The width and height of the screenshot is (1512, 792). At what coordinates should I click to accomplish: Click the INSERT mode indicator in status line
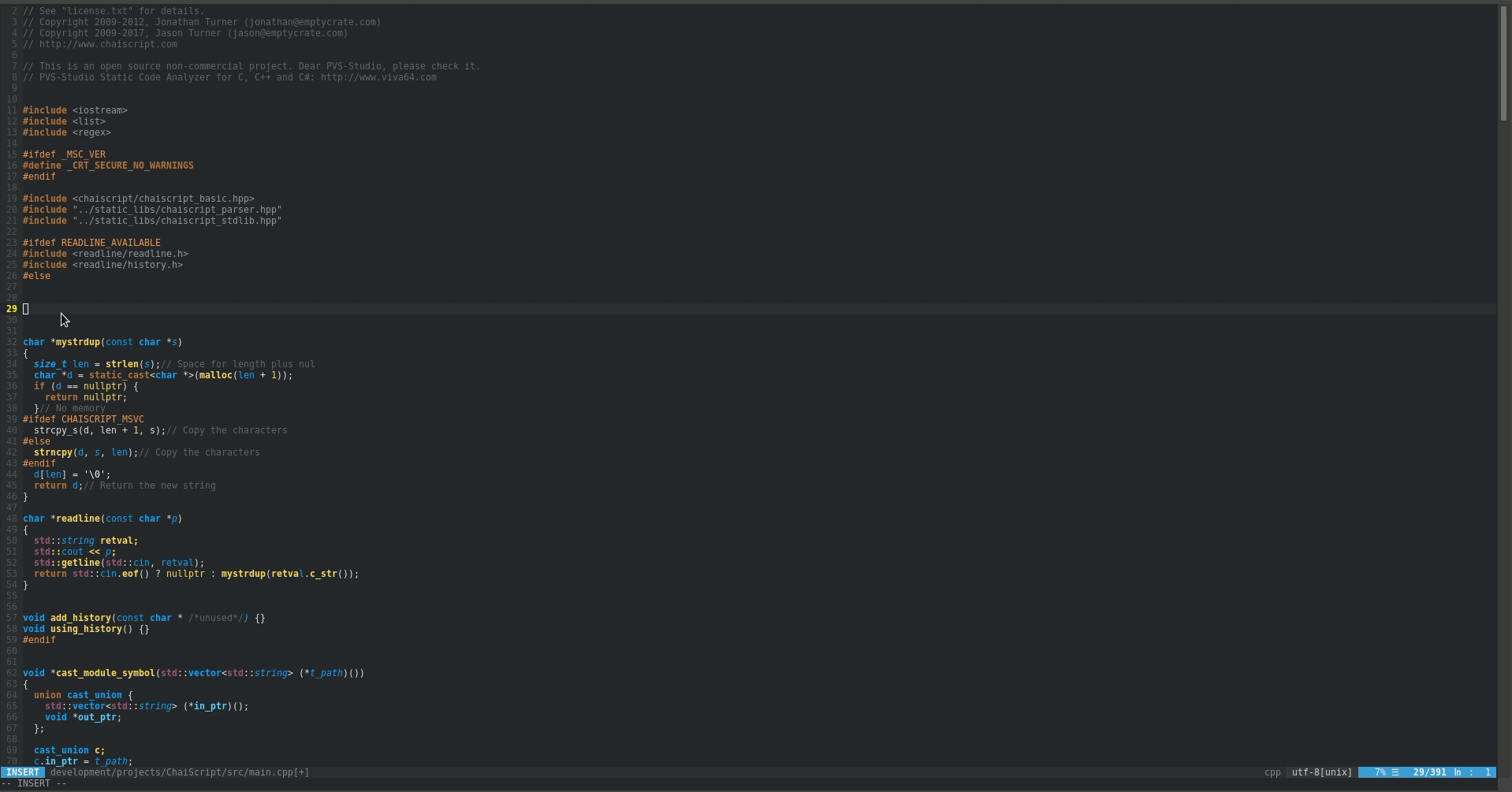tap(23, 772)
